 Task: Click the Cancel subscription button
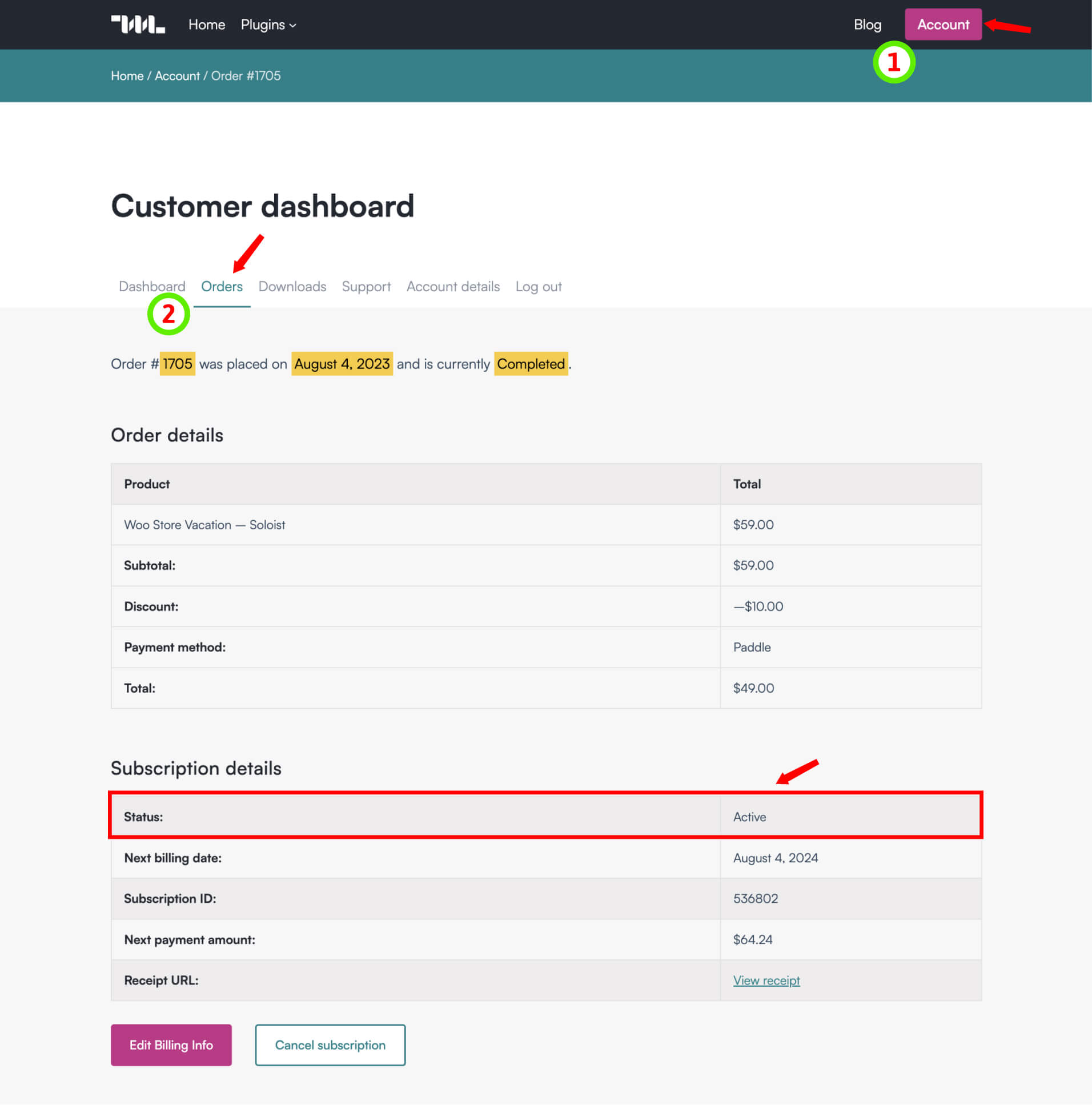(330, 1045)
